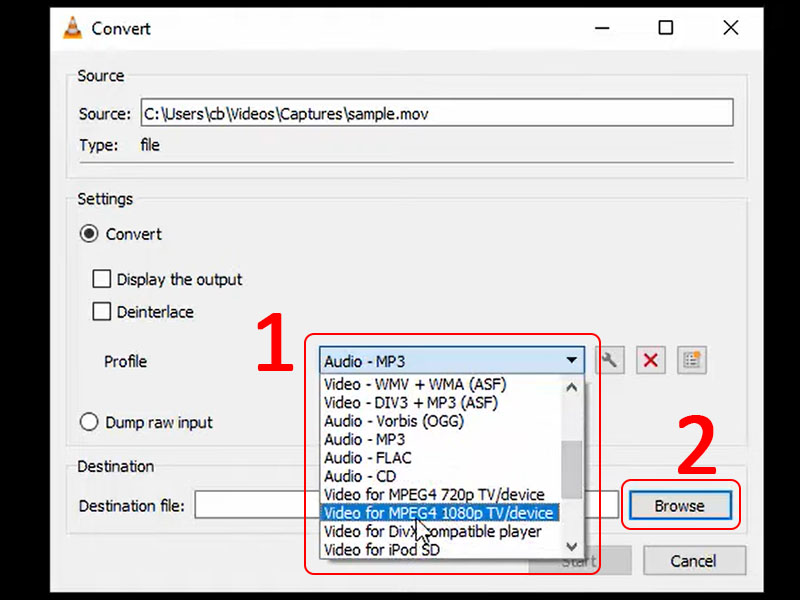800x600 pixels.
Task: Create a new profile using the list icon
Action: click(691, 360)
